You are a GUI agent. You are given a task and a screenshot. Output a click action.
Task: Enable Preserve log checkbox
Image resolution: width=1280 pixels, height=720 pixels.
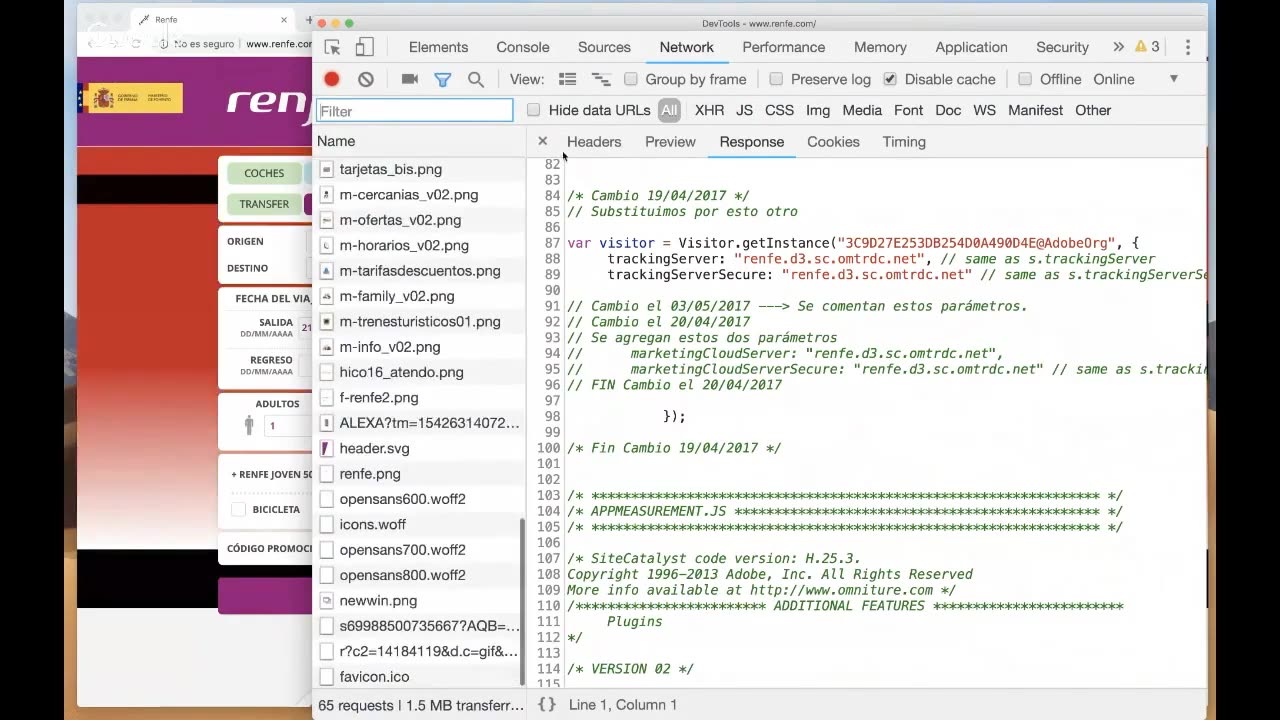coord(776,79)
